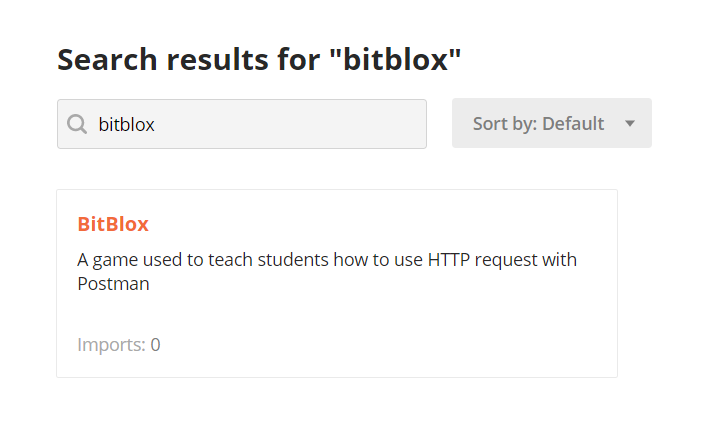725x424 pixels.
Task: Click the "Imports:" label in the card
Action: point(111,345)
